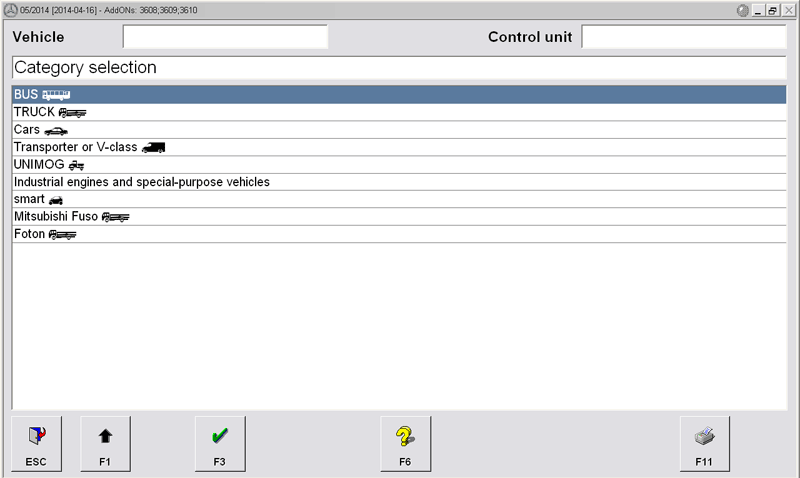Select the TRUCK category row
The height and width of the screenshot is (478, 800).
399,112
